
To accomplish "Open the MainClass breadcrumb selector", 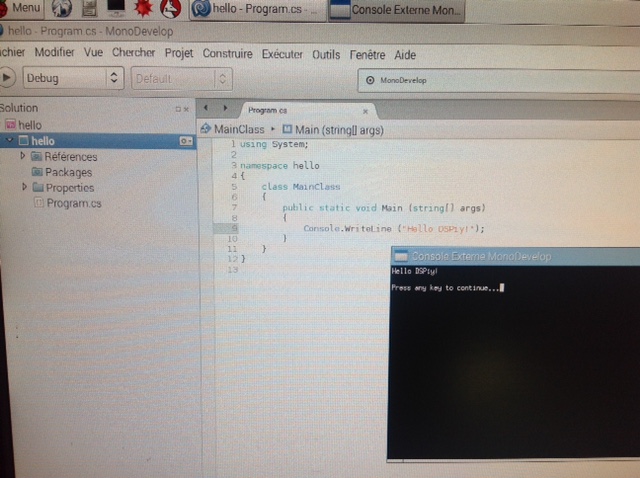I will point(238,129).
